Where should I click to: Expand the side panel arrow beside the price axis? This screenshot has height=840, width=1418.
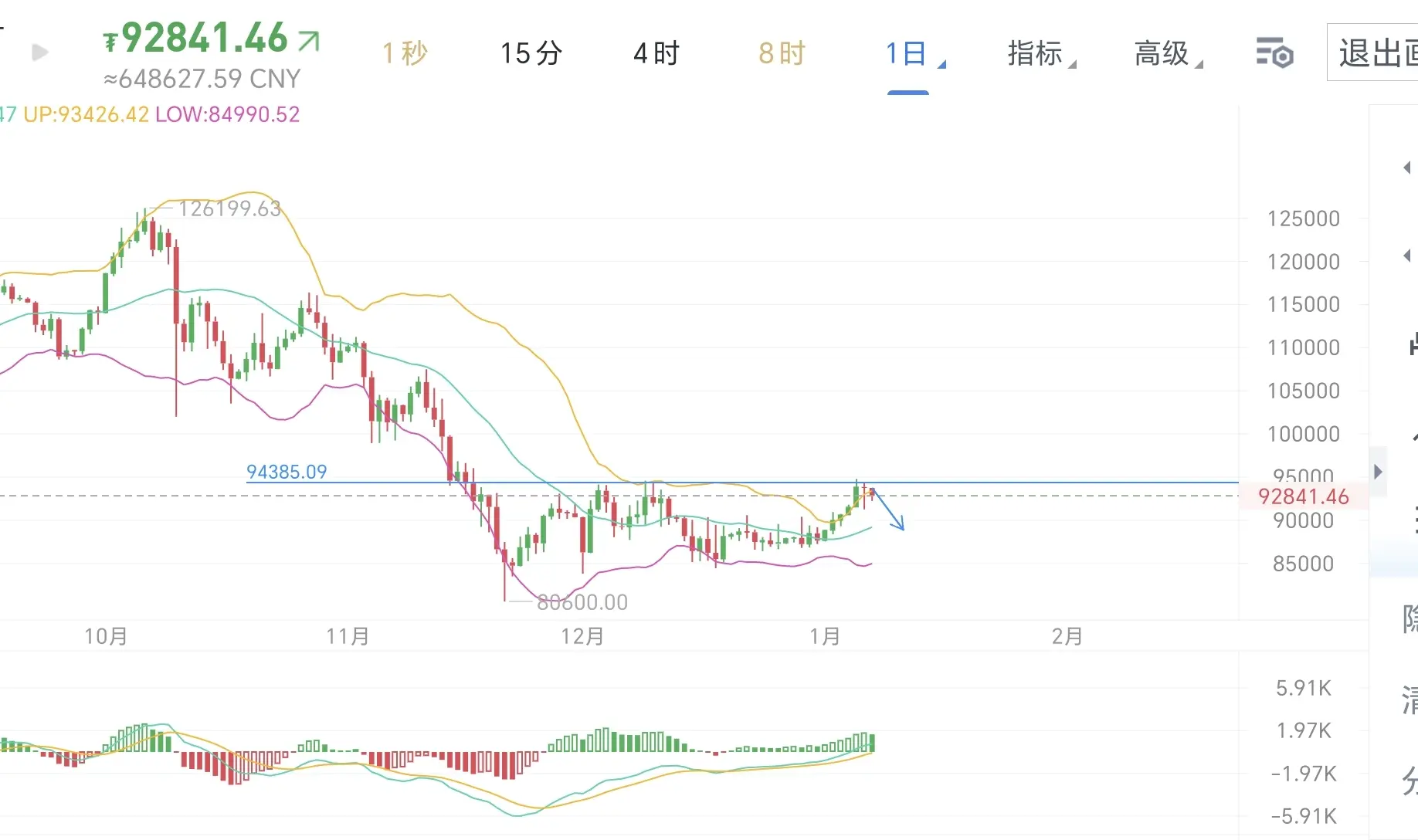[1379, 472]
